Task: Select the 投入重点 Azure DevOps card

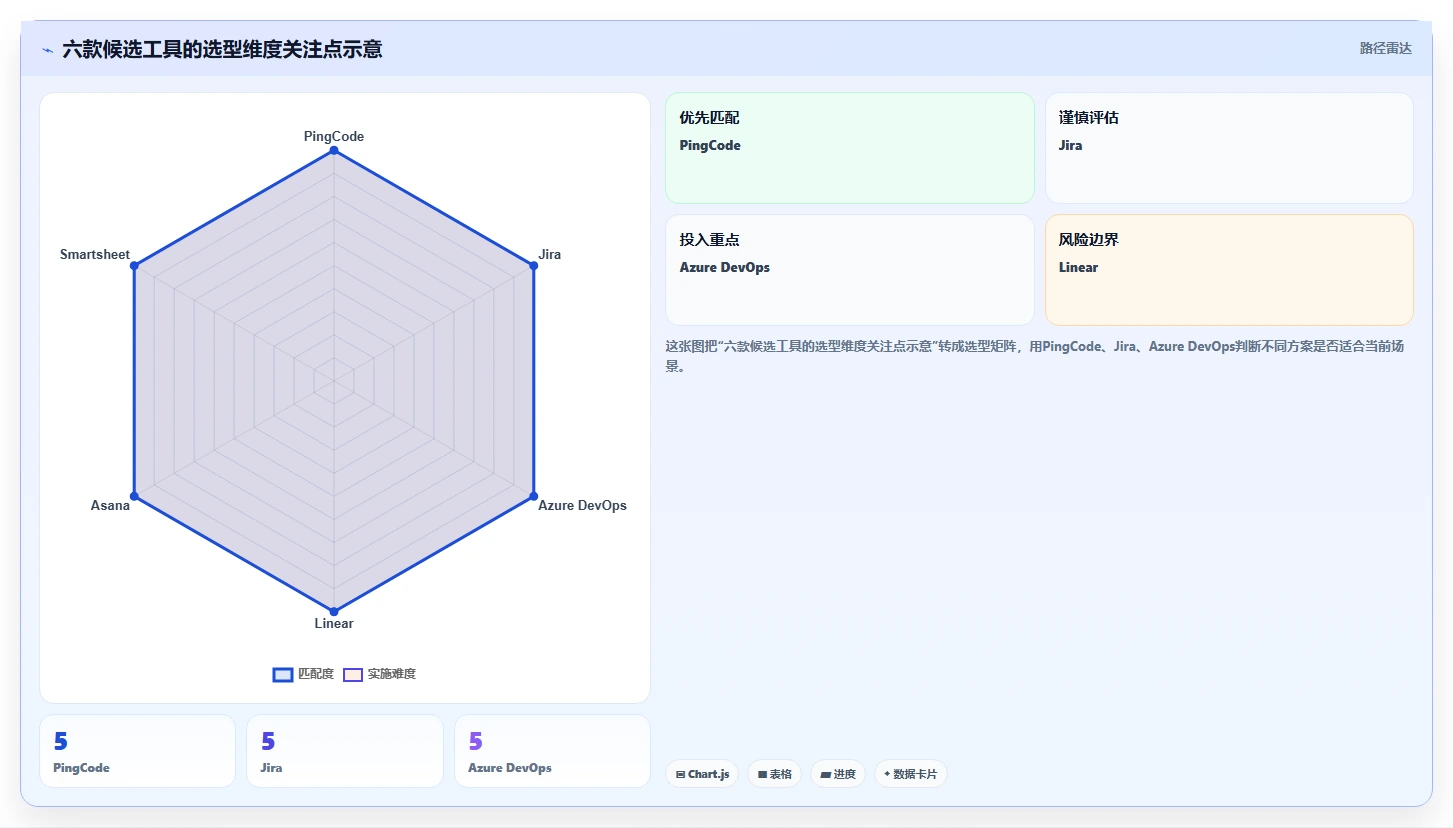Action: point(850,270)
